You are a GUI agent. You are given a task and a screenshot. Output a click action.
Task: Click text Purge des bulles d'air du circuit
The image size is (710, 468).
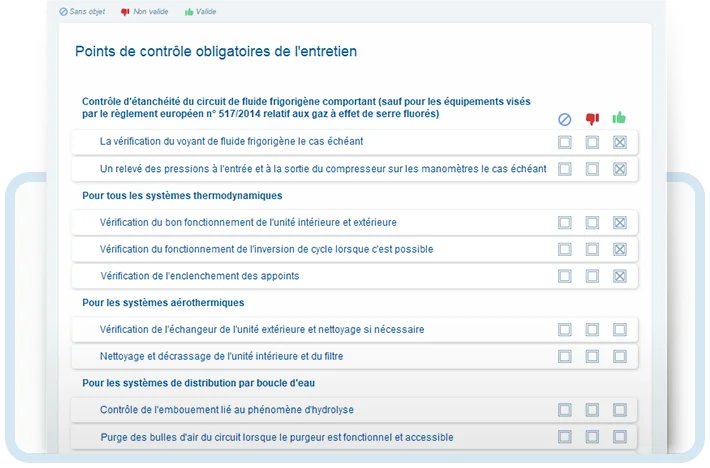[277, 437]
